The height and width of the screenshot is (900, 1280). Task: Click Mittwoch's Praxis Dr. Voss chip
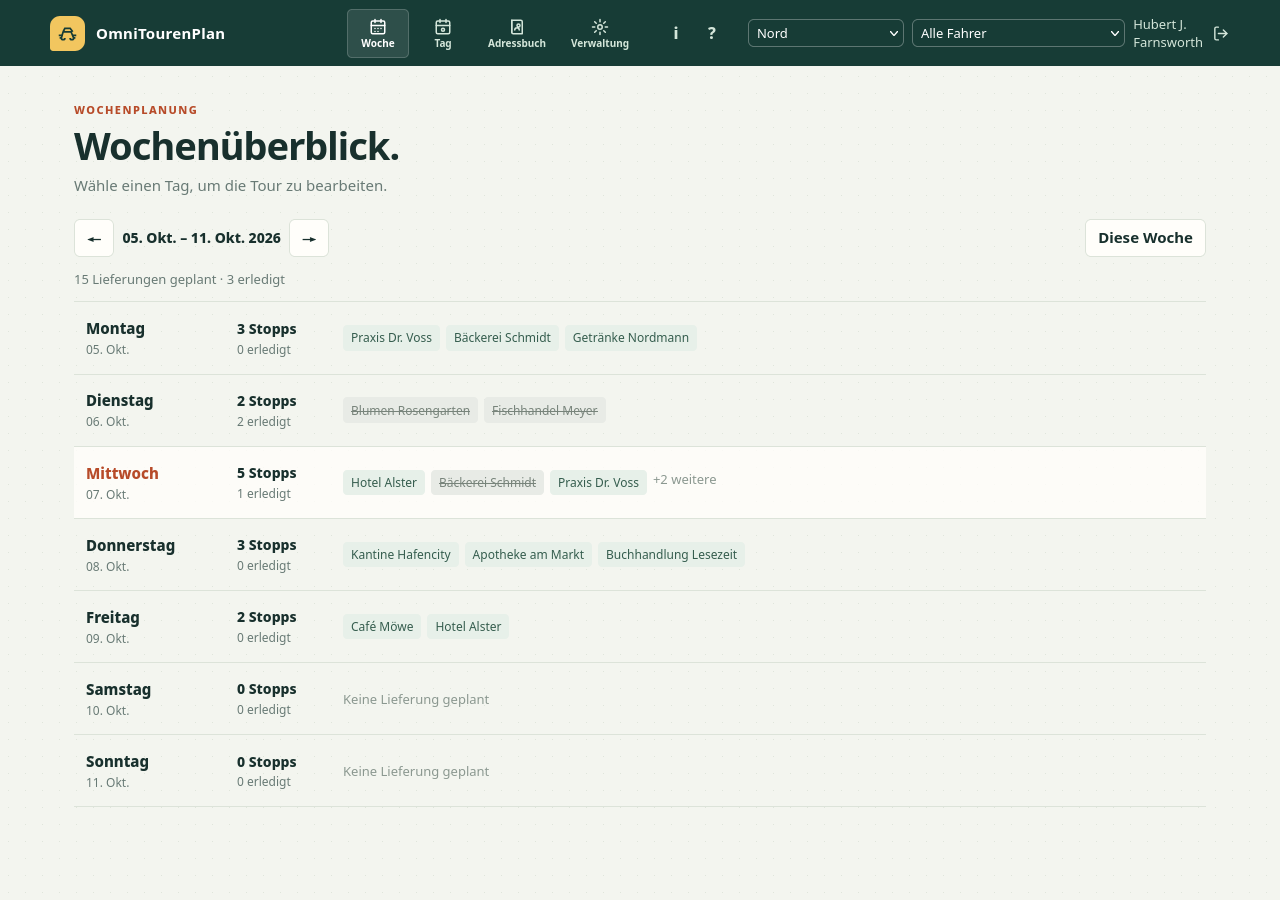pos(598,482)
